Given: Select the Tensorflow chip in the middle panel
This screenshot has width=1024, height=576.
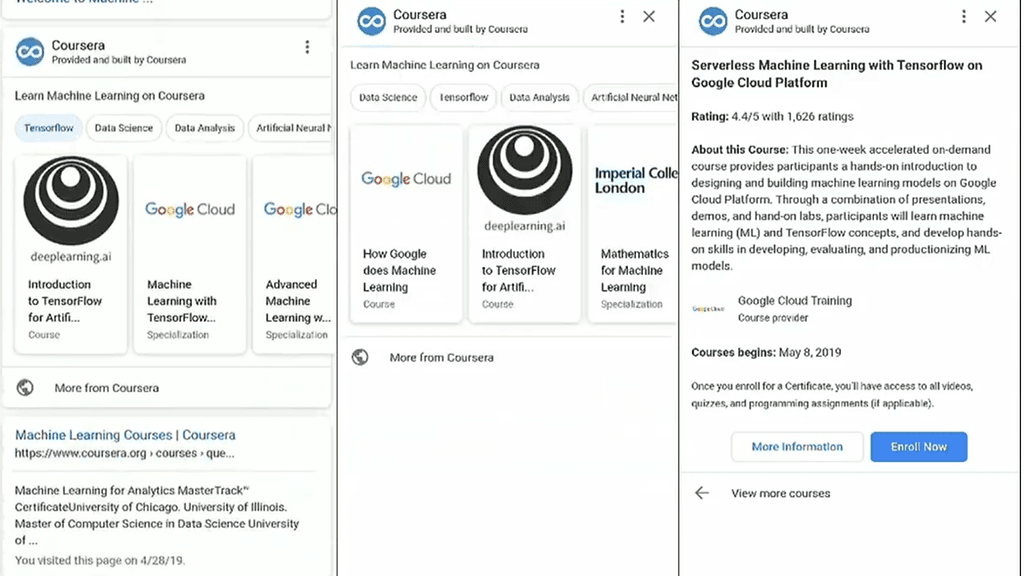Looking at the screenshot, I should [x=464, y=98].
